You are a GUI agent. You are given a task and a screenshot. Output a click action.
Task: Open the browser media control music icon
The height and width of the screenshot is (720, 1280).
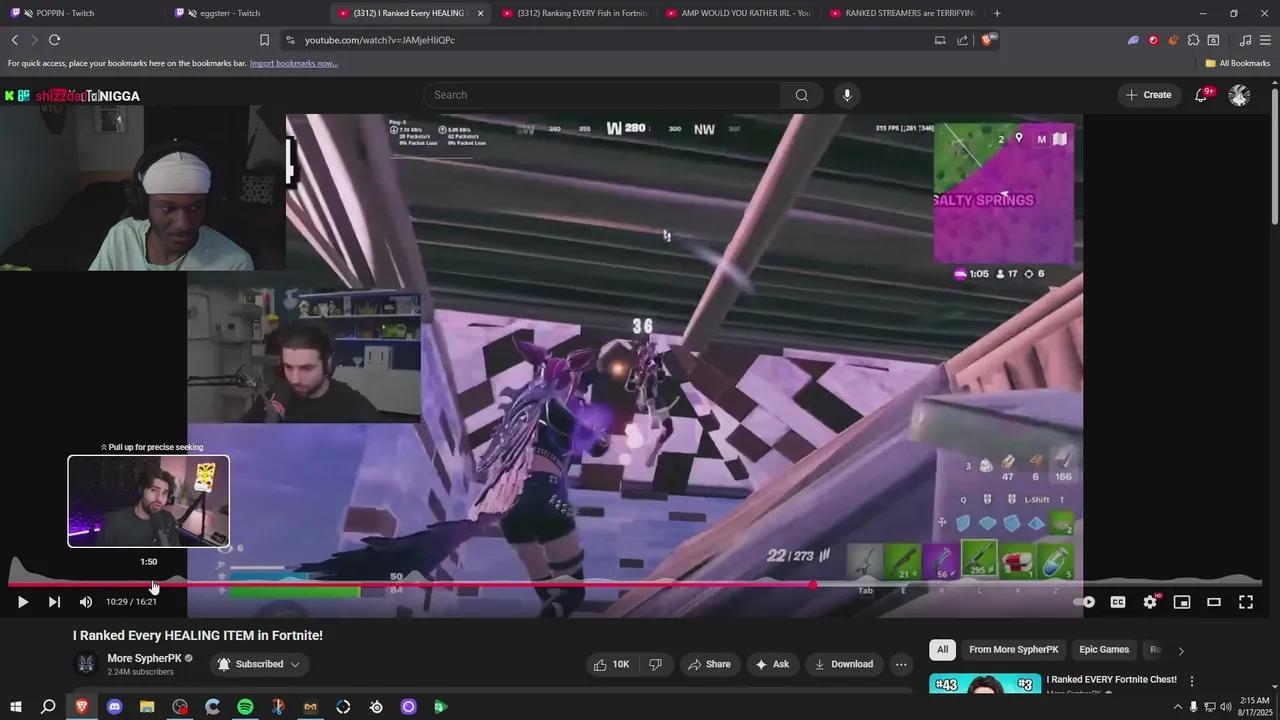pos(1245,40)
